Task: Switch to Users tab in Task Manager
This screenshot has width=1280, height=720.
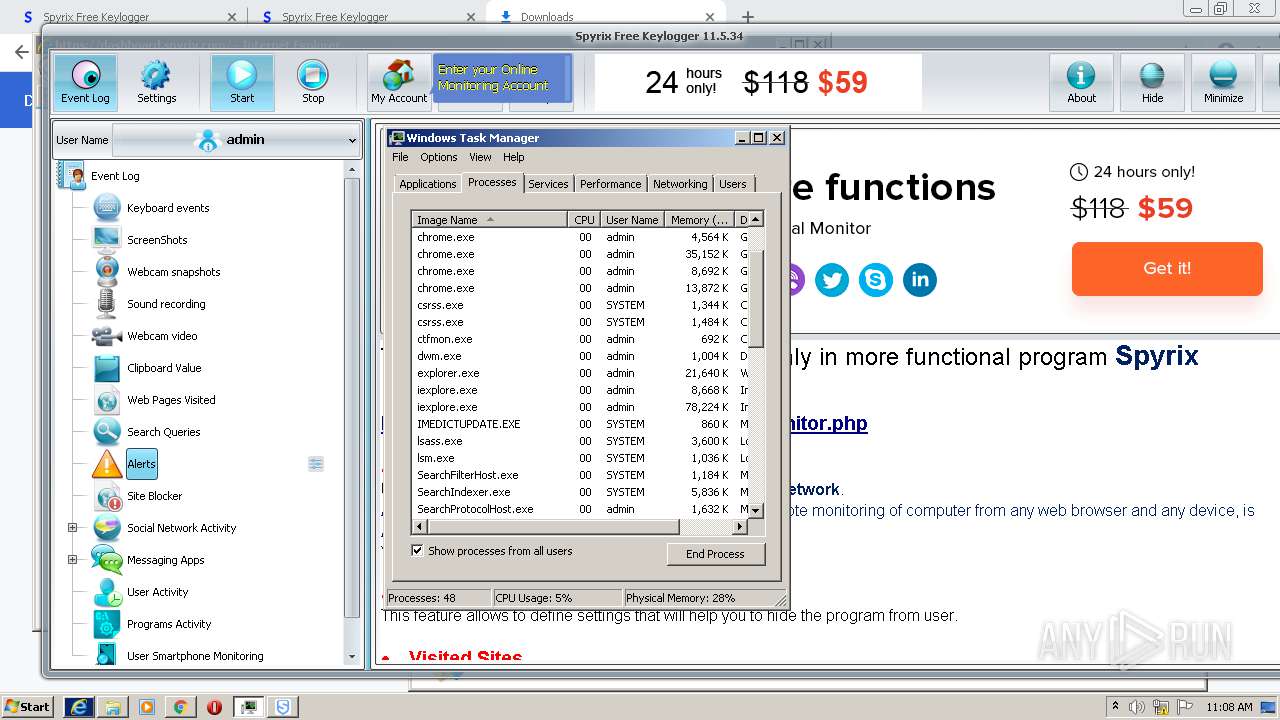Action: [733, 184]
